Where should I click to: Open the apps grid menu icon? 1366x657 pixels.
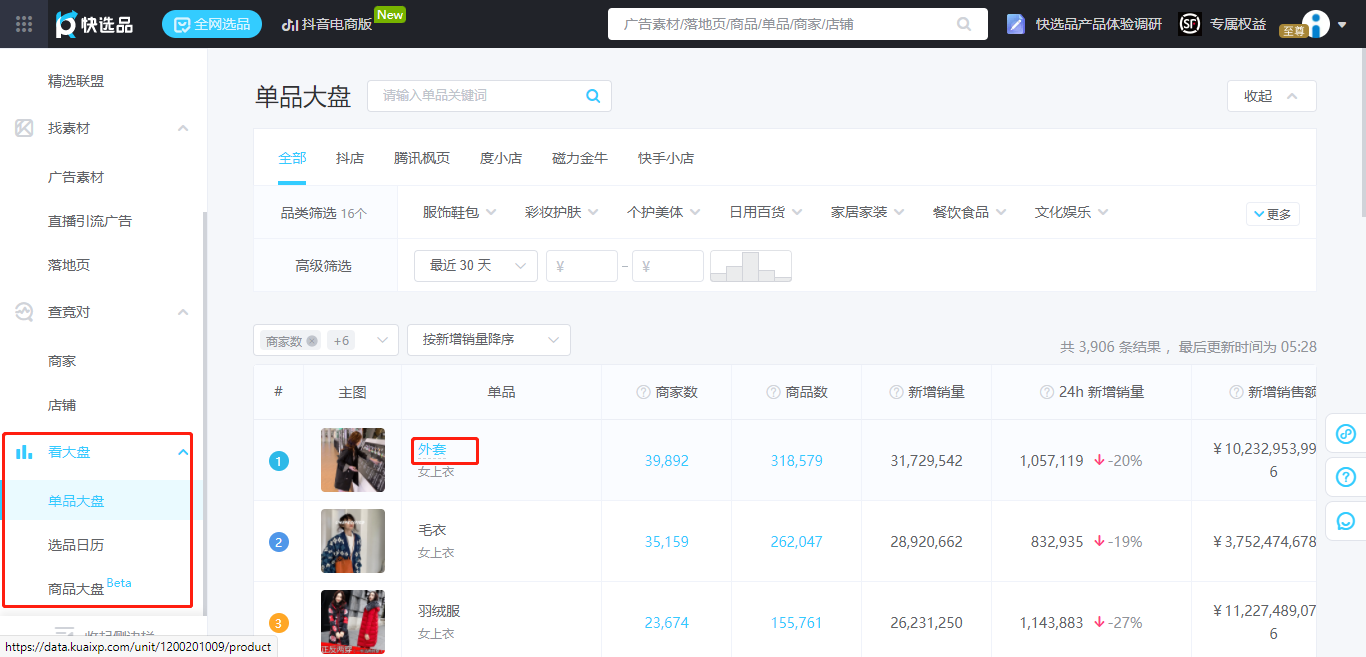pos(24,24)
